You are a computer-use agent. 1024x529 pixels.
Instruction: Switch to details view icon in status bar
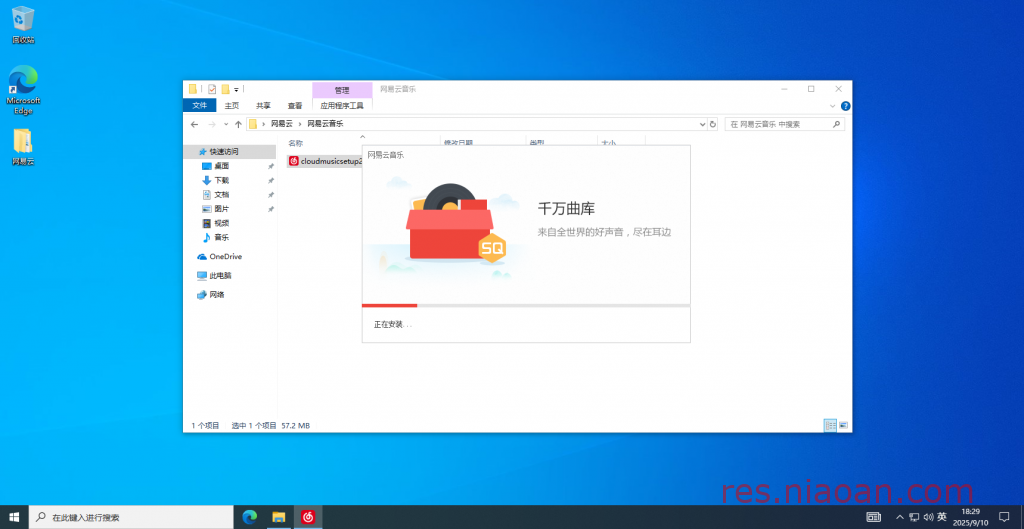(831, 425)
